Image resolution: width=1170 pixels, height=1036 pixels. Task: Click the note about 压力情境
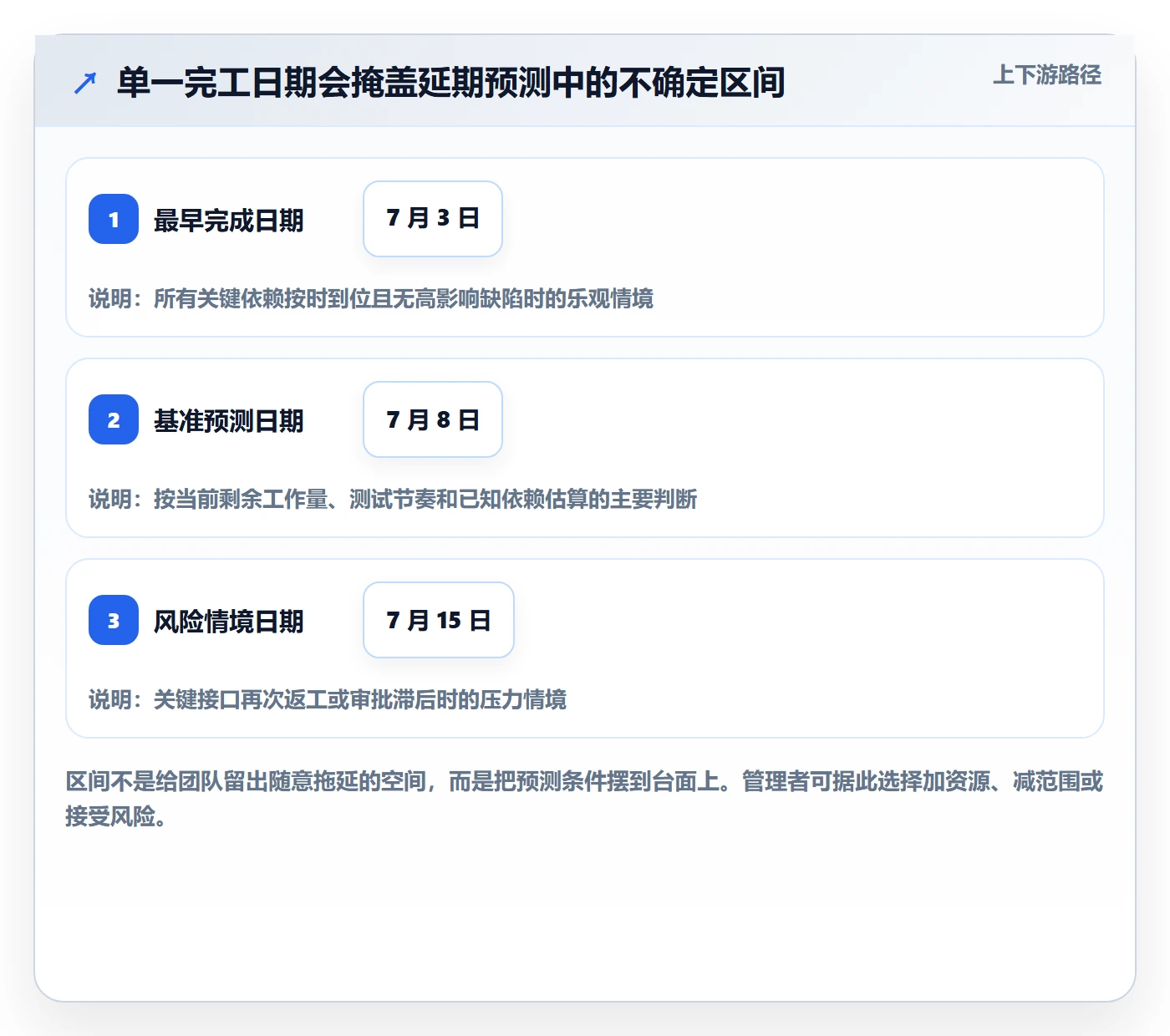(x=328, y=699)
